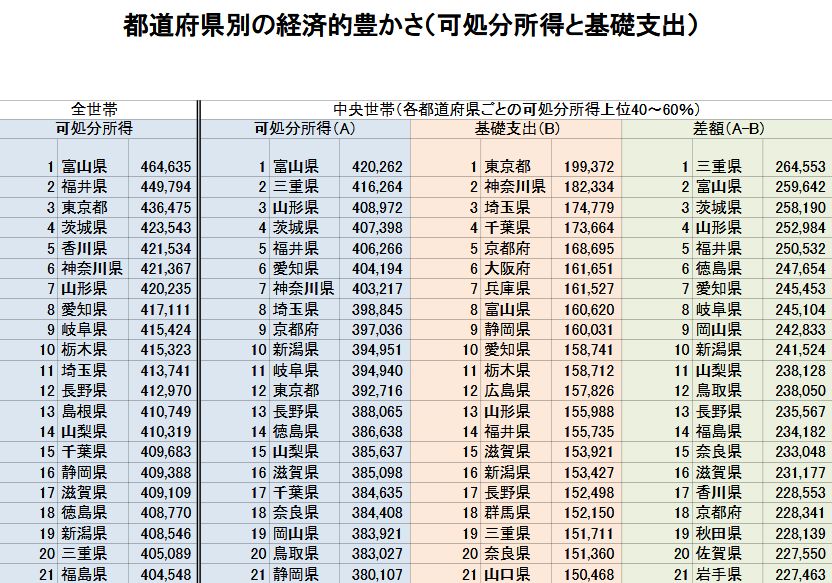Select the value 155,988 in 基礎支出
Viewport: 832px width, 583px height.
pos(589,411)
